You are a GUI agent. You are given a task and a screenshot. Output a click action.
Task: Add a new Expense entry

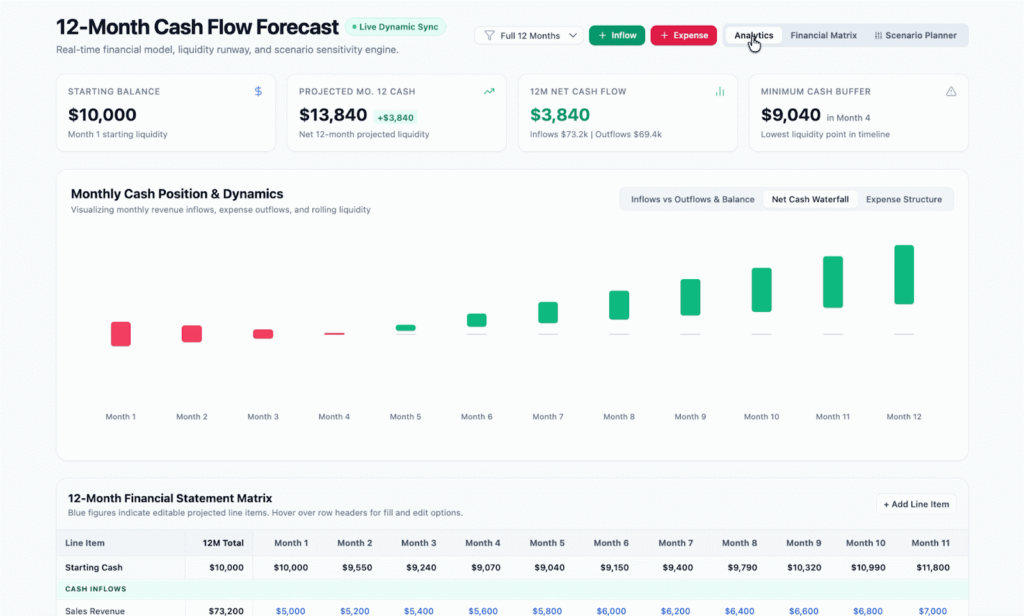683,35
